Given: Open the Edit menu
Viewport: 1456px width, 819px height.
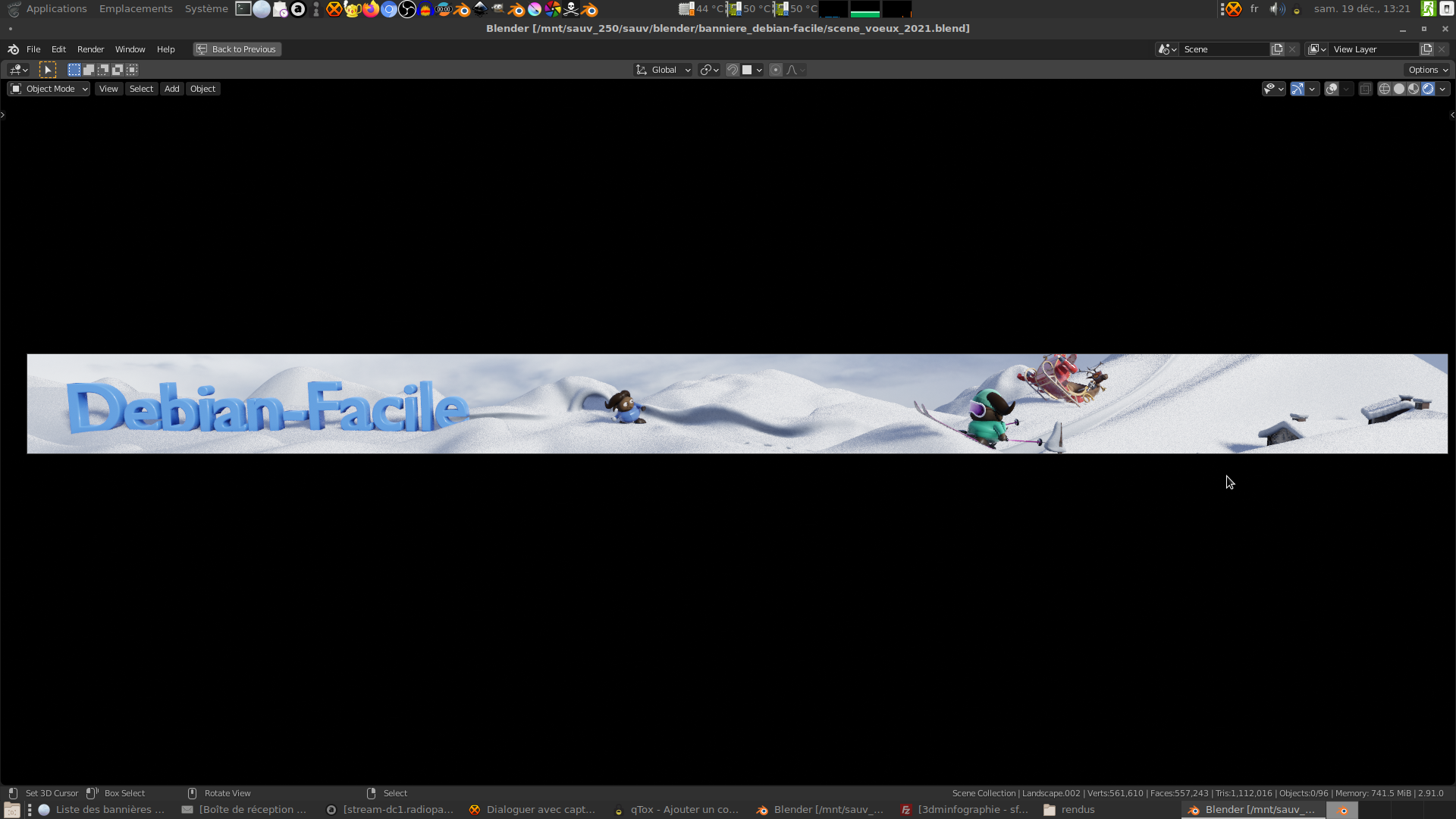Looking at the screenshot, I should pos(58,49).
